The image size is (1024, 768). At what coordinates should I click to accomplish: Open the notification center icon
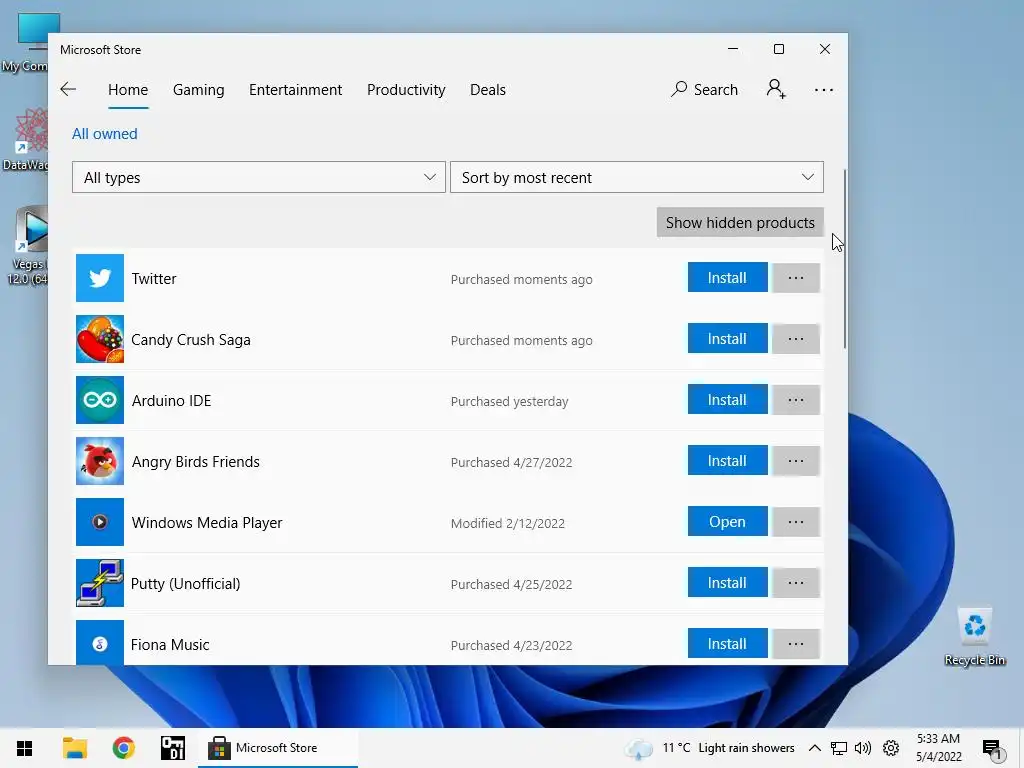pos(991,749)
